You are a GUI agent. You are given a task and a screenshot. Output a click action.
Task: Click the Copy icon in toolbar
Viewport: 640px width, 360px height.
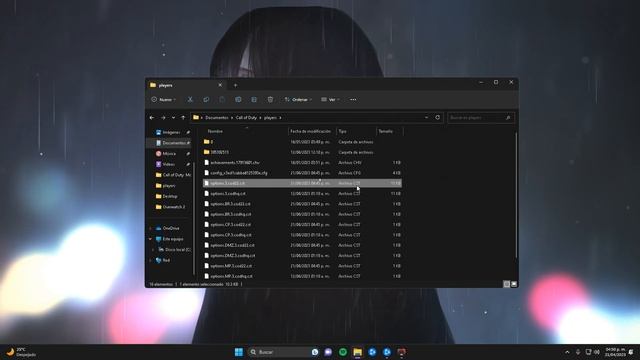206,100
